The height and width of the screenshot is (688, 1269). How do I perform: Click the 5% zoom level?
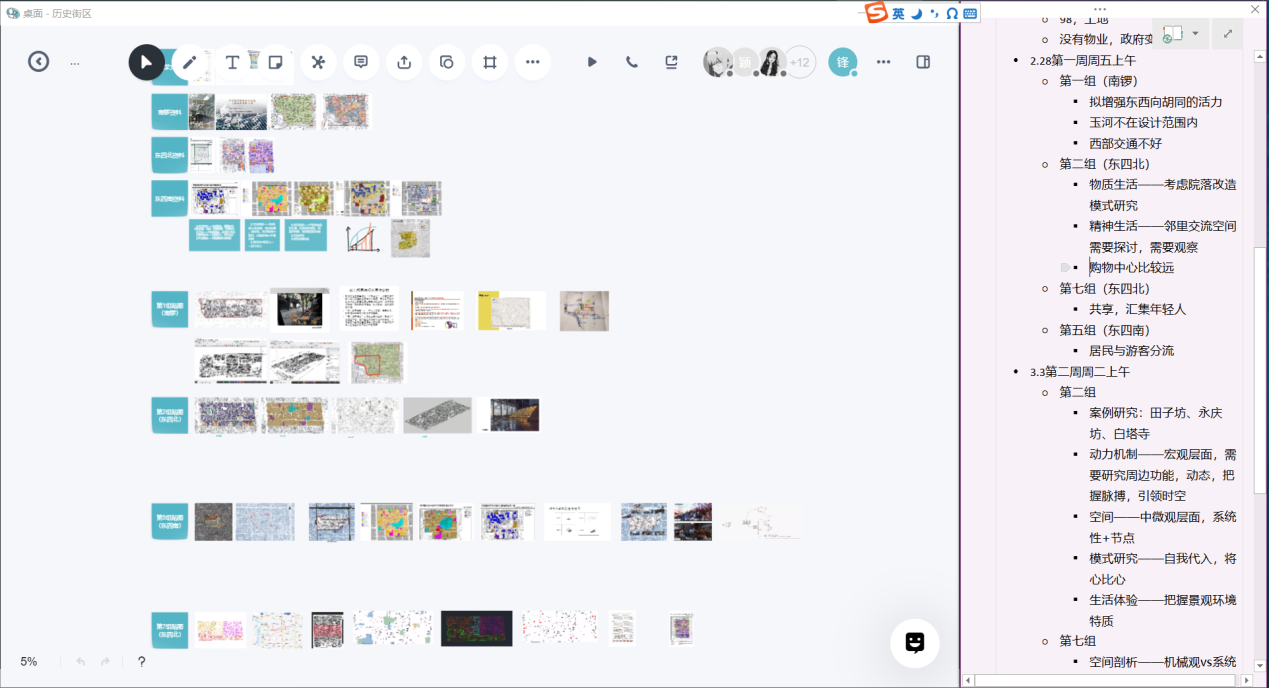pos(29,662)
